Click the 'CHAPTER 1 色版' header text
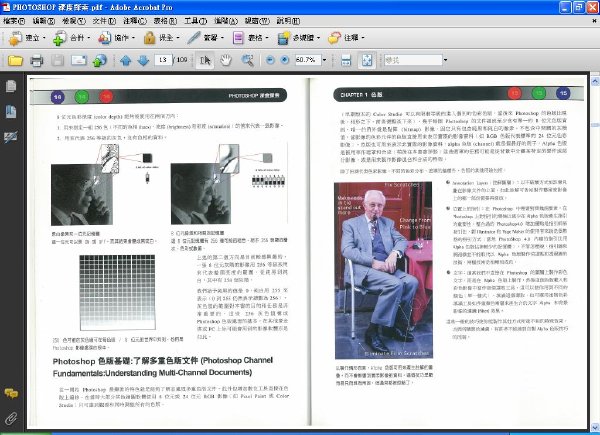The width and height of the screenshot is (600, 435). click(361, 94)
